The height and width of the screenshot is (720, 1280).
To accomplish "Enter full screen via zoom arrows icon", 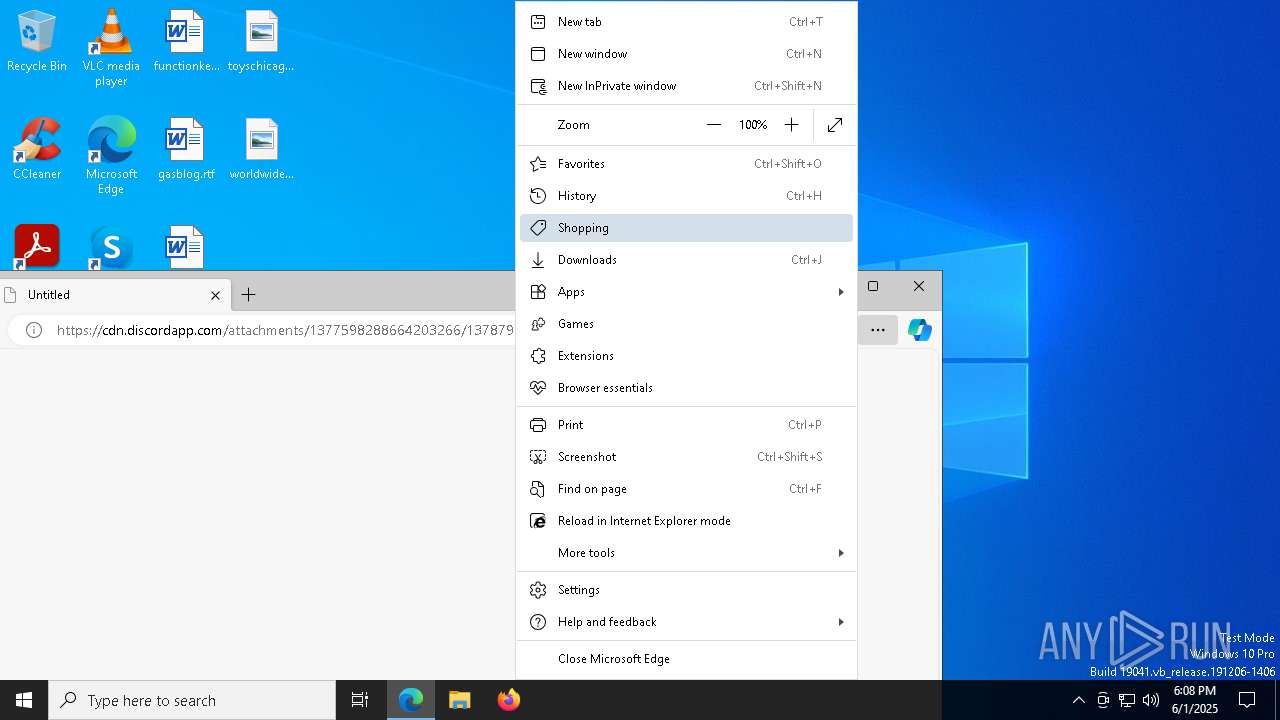I will [x=835, y=125].
